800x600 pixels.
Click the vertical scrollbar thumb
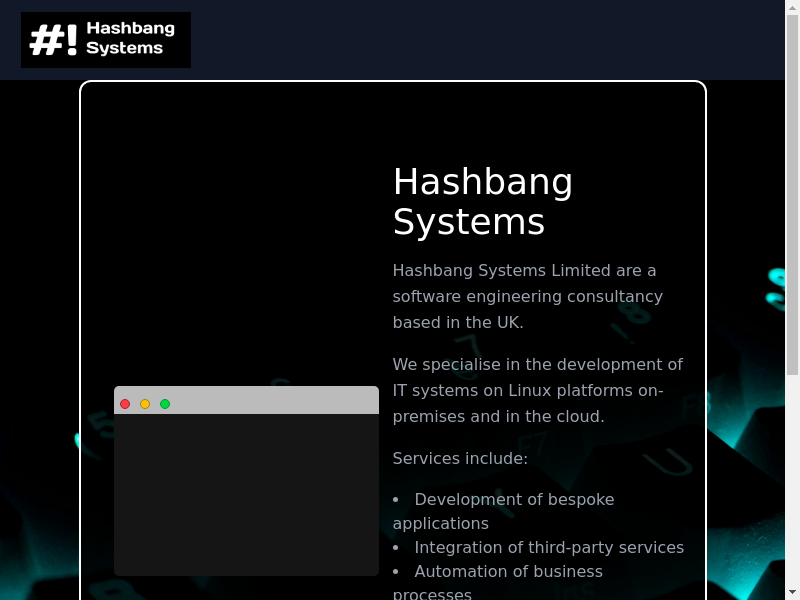coord(792,190)
